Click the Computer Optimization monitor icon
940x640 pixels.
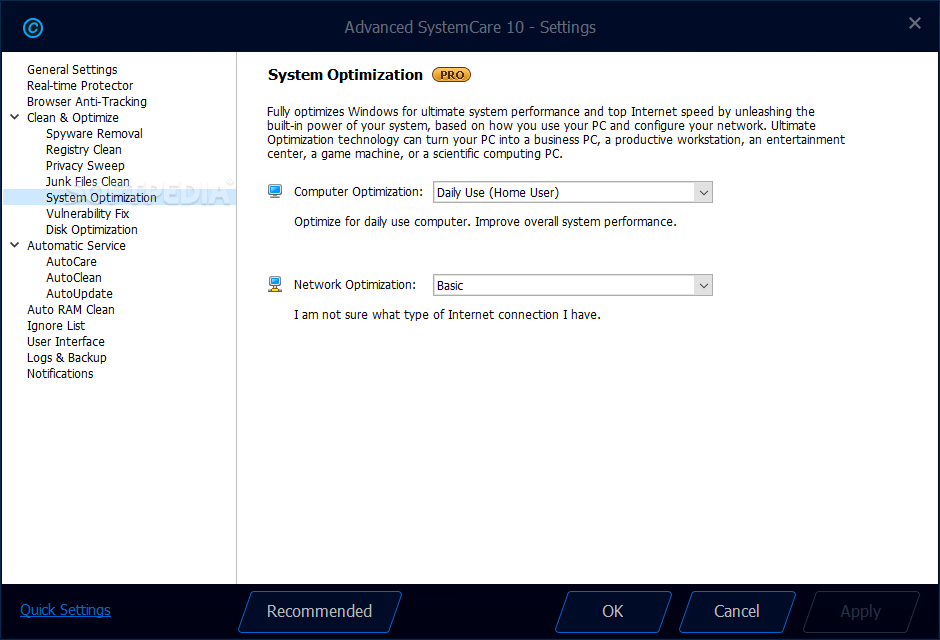click(275, 191)
